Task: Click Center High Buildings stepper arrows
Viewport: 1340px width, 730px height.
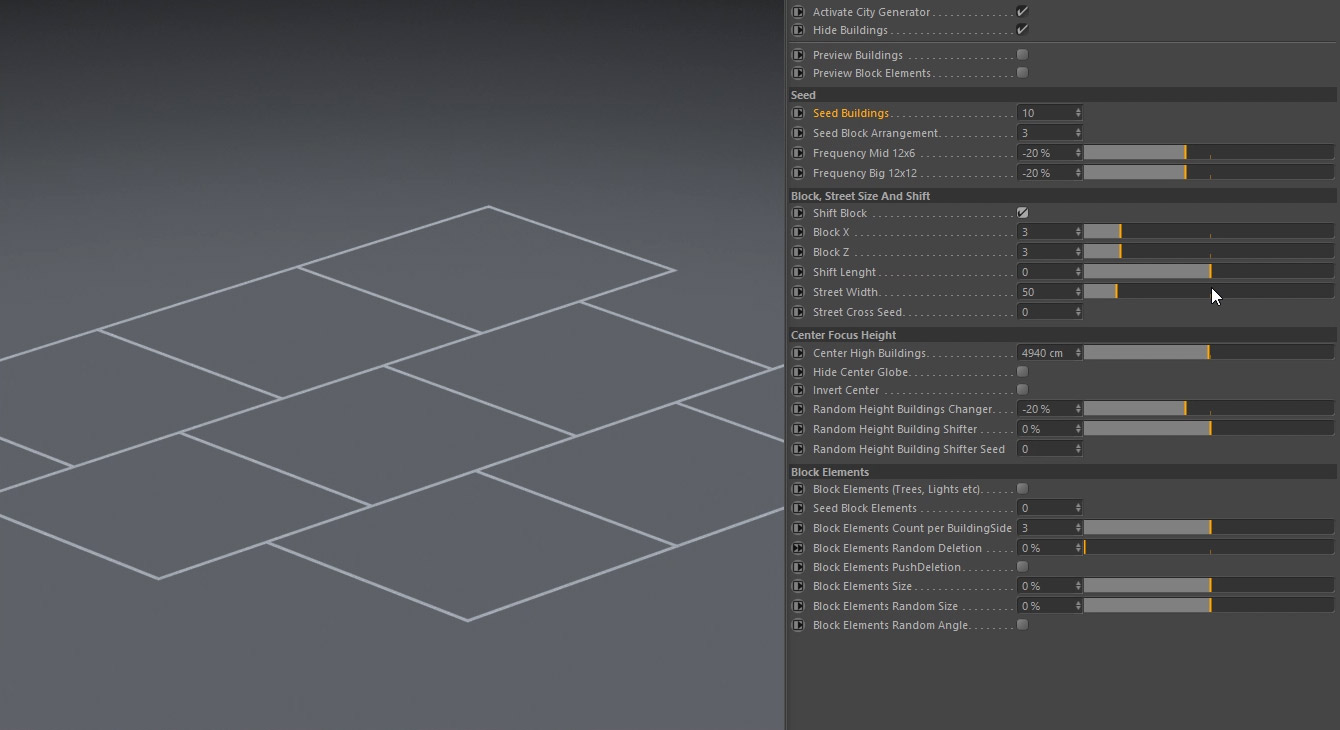Action: (1078, 353)
